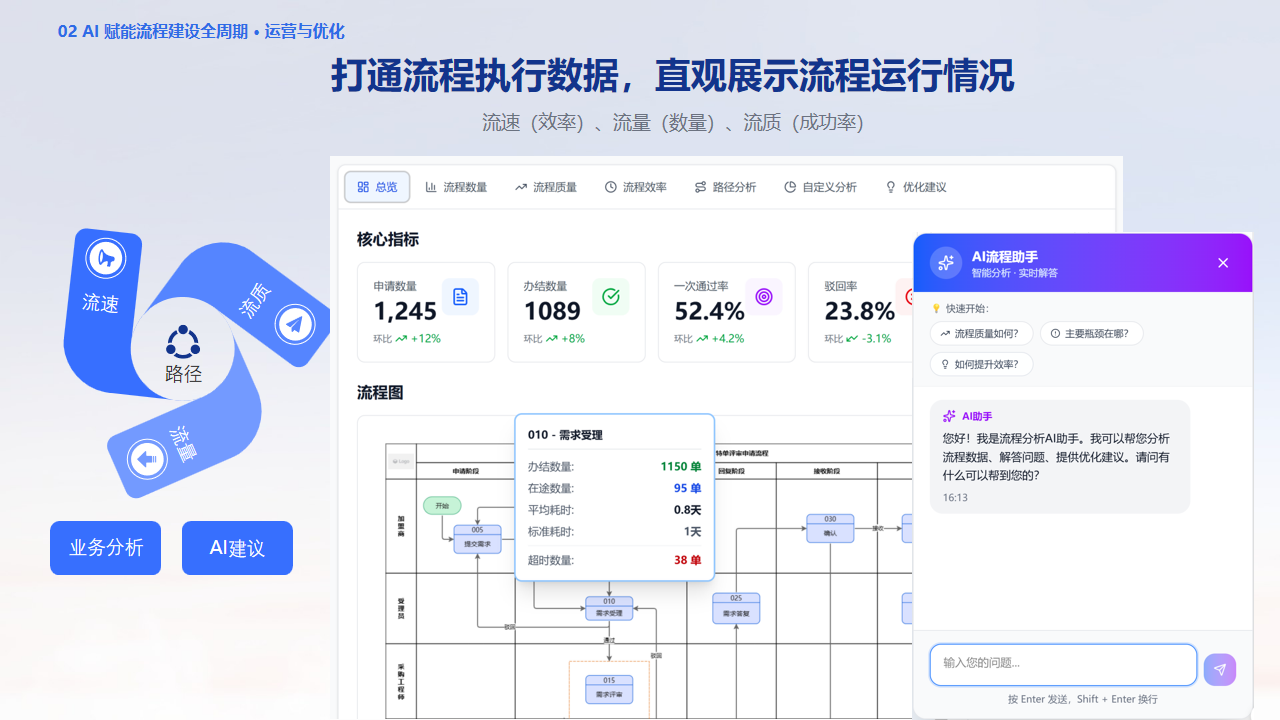Send the message with the paper plane button
Image resolution: width=1280 pixels, height=720 pixels.
(1220, 670)
